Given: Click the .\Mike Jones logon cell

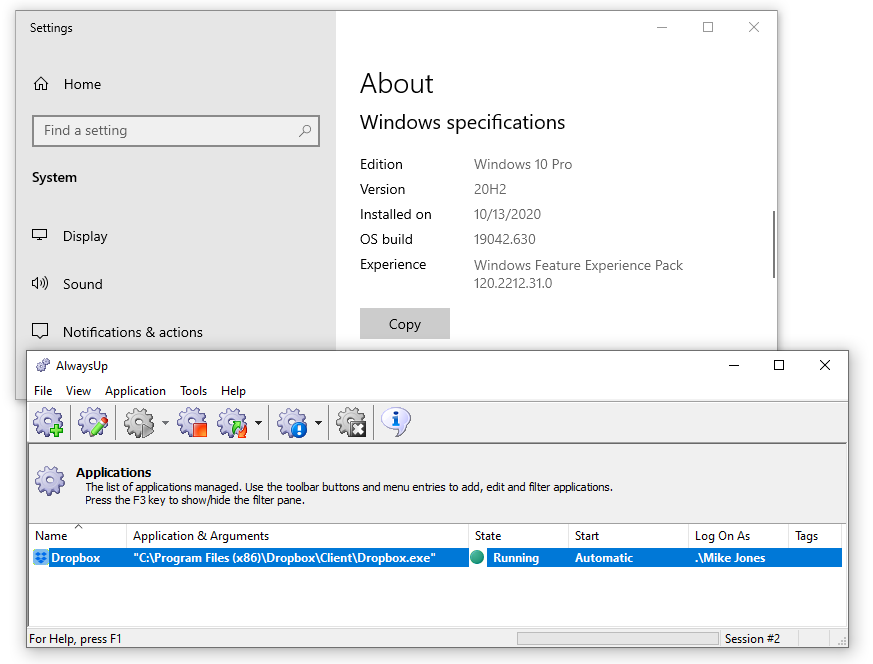Looking at the screenshot, I should tap(730, 558).
